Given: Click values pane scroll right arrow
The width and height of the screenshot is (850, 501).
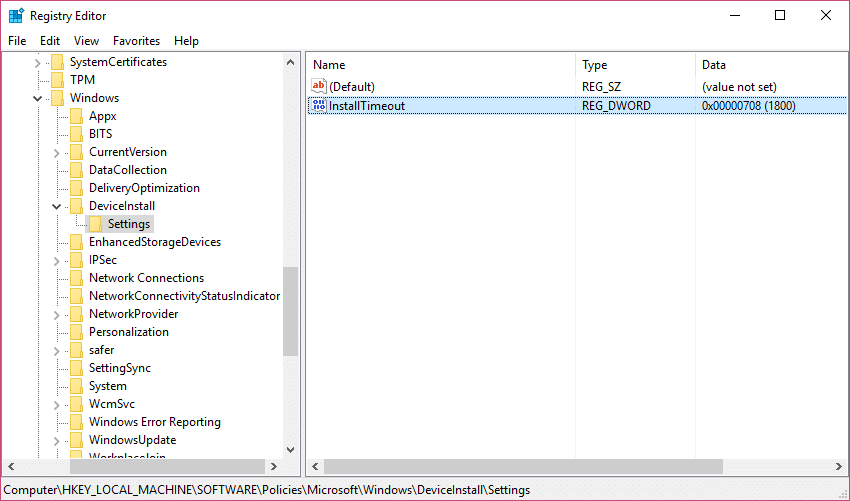Looking at the screenshot, I should coord(839,466).
